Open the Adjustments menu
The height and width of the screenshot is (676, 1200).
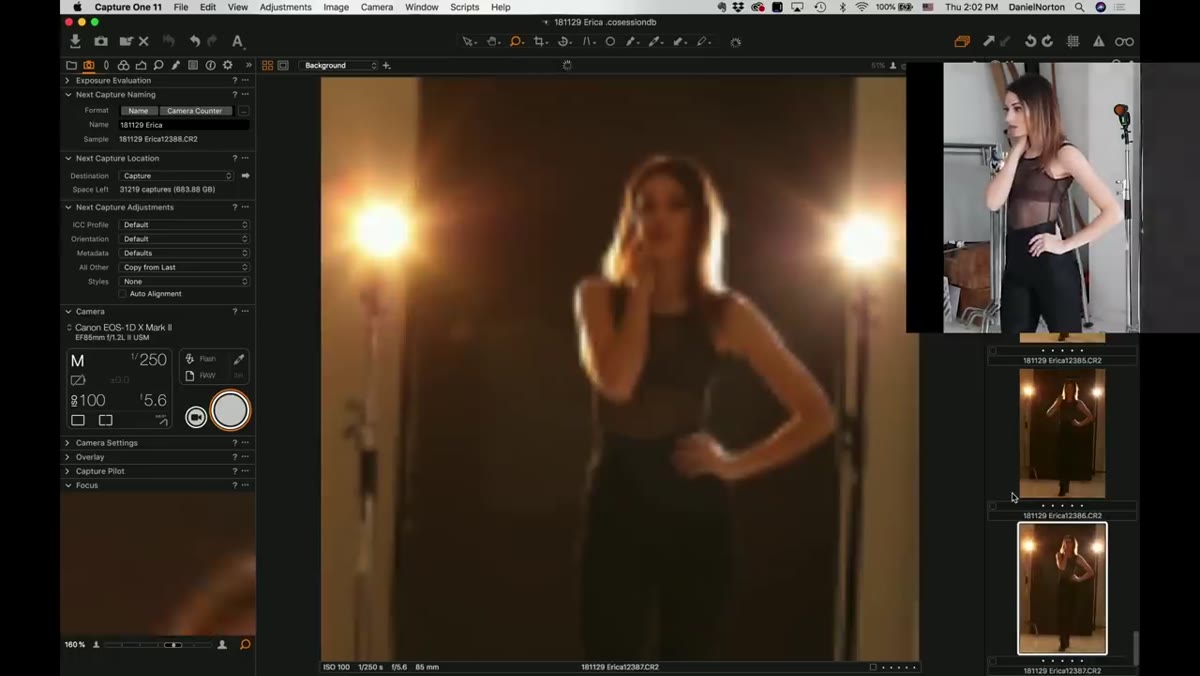click(285, 7)
